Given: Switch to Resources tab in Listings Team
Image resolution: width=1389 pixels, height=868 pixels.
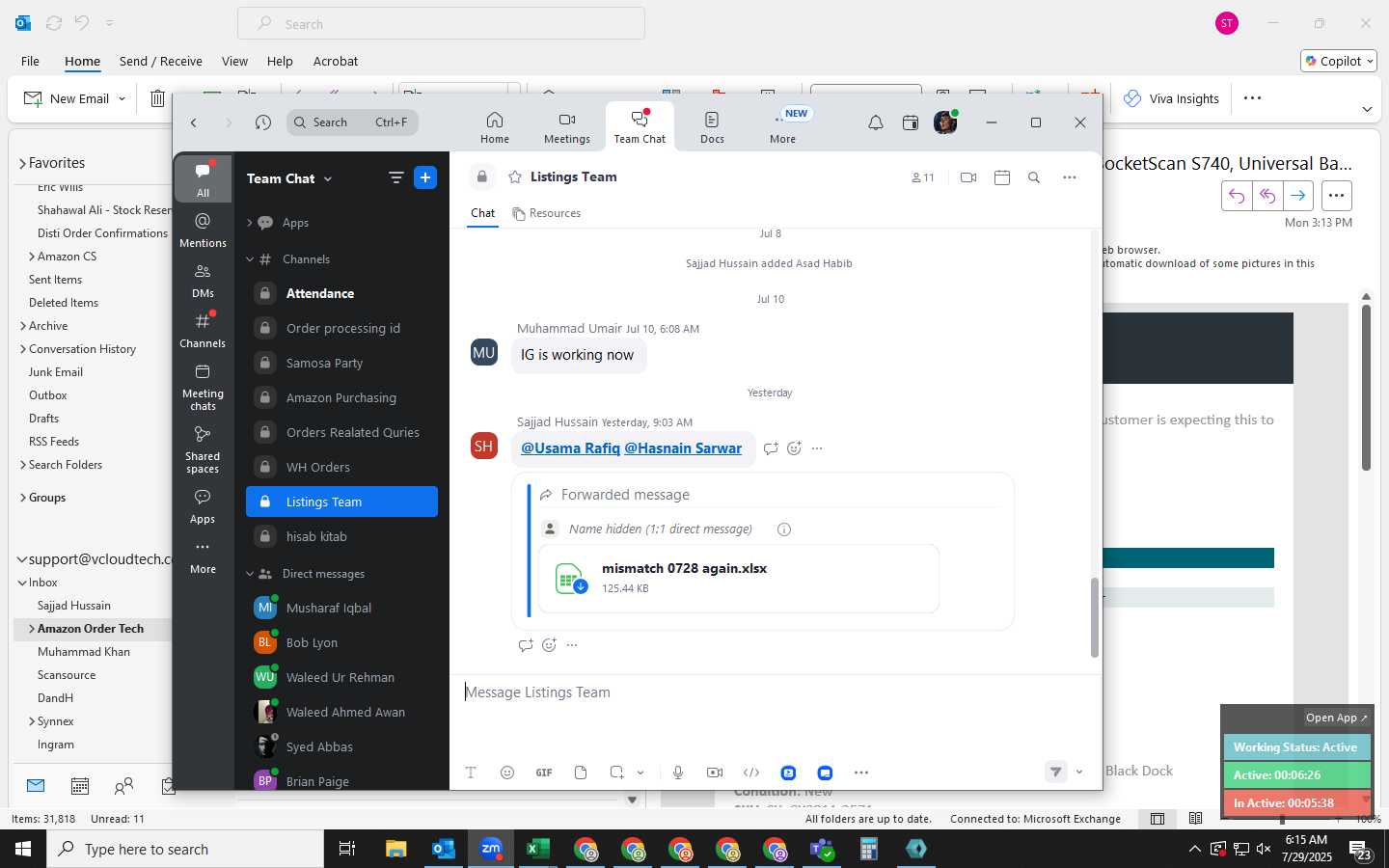Looking at the screenshot, I should click(x=547, y=213).
